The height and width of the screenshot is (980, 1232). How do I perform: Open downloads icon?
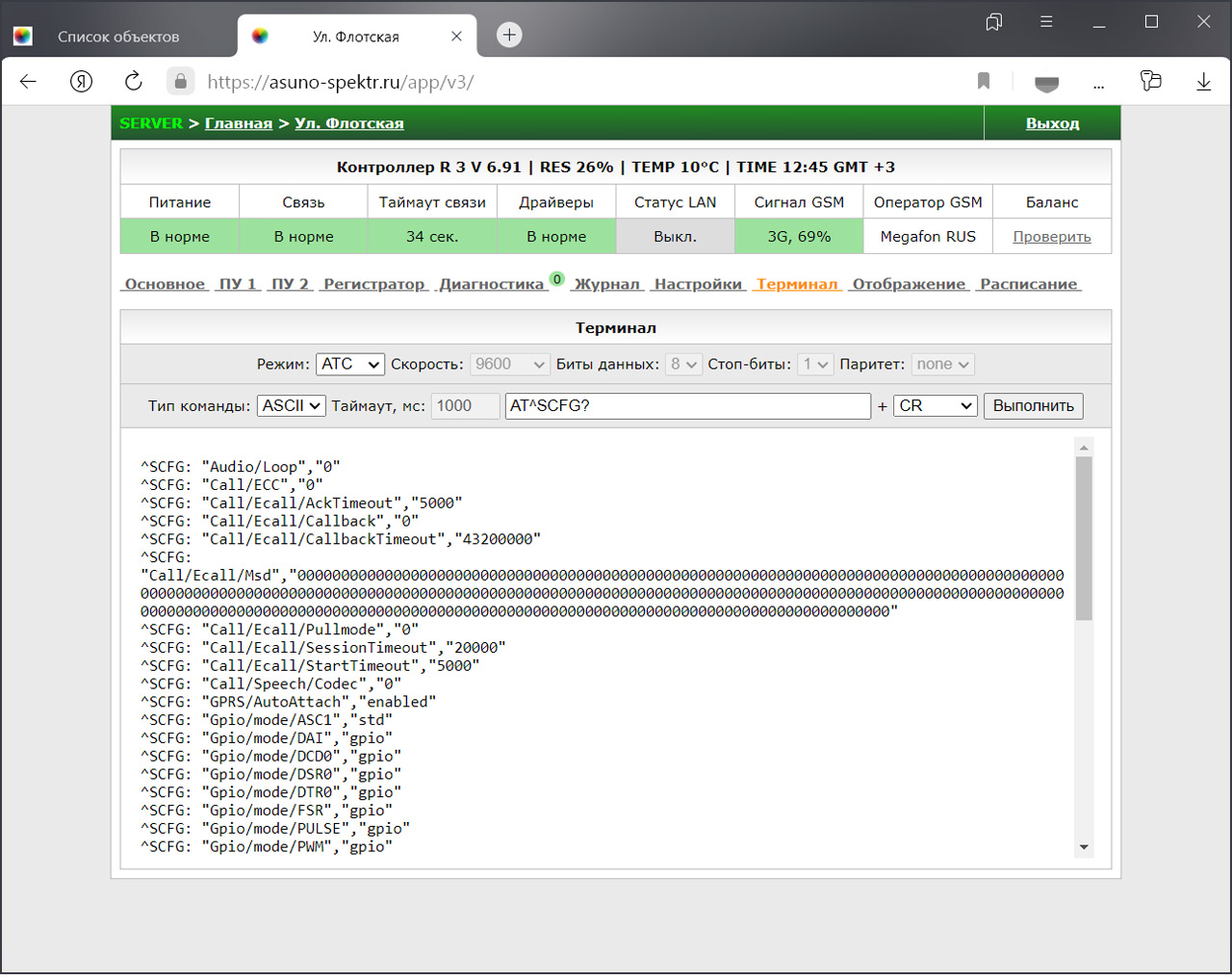(x=1203, y=82)
